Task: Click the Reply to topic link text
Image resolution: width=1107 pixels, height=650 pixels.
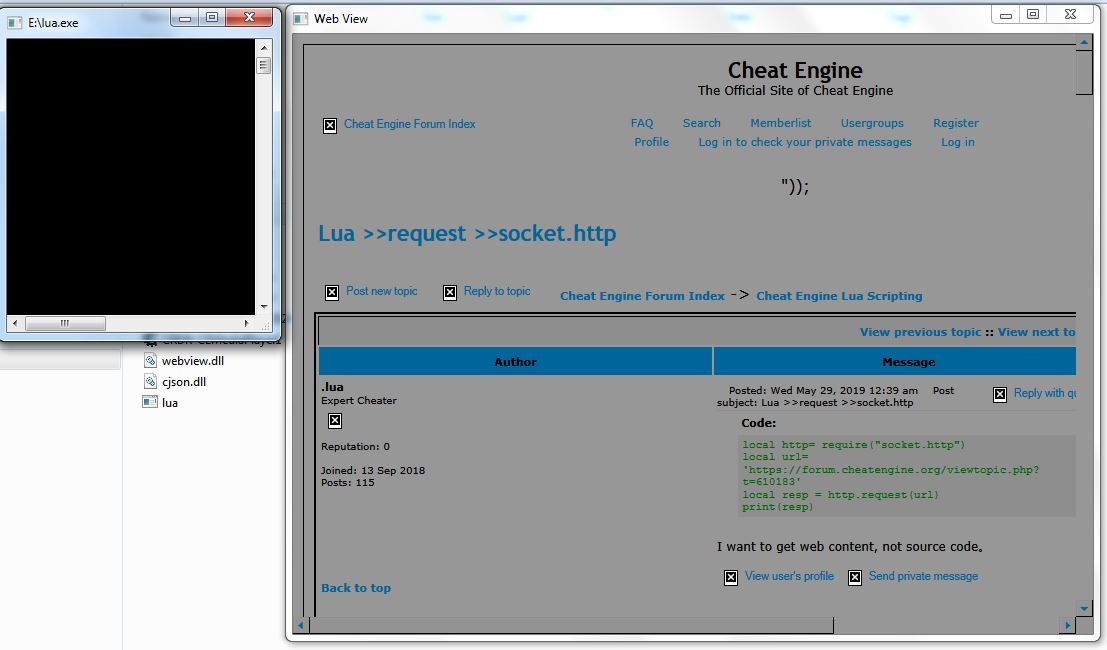Action: click(x=497, y=291)
